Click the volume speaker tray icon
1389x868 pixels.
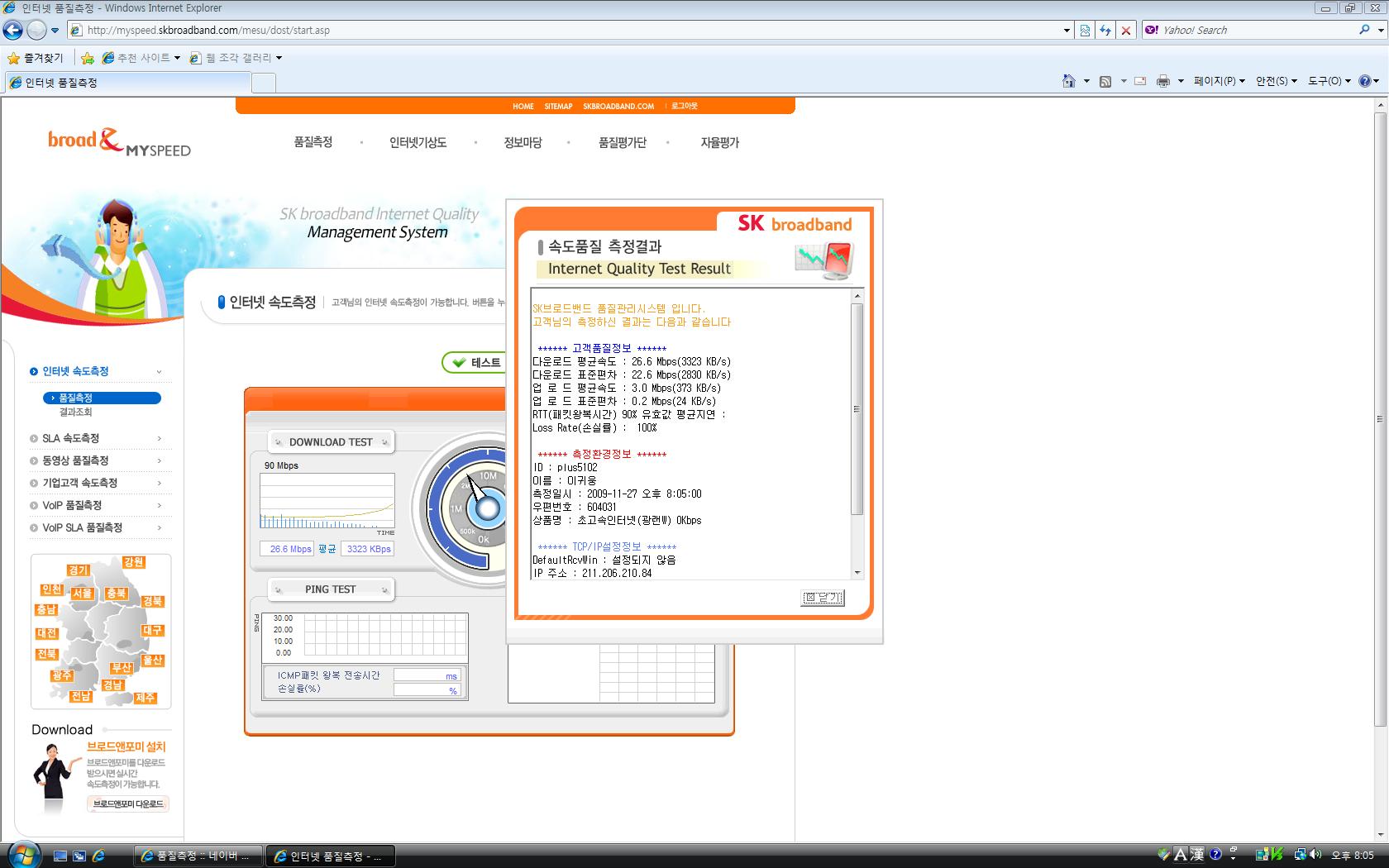pos(1315,855)
